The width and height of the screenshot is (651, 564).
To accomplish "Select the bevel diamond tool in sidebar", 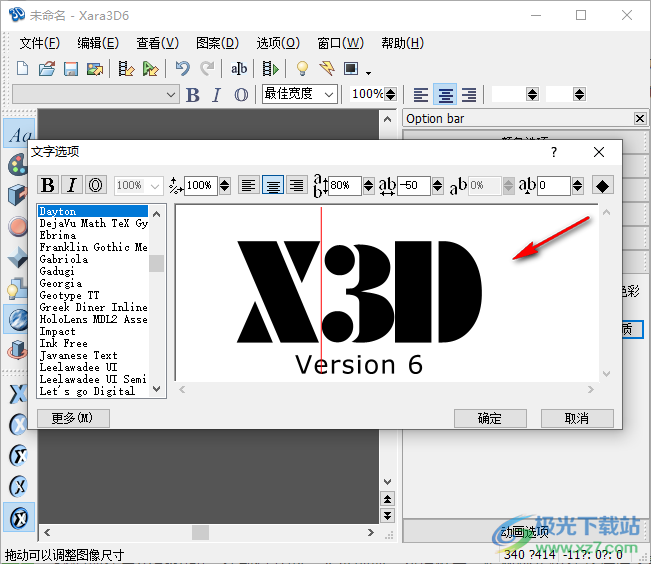I will point(17,257).
